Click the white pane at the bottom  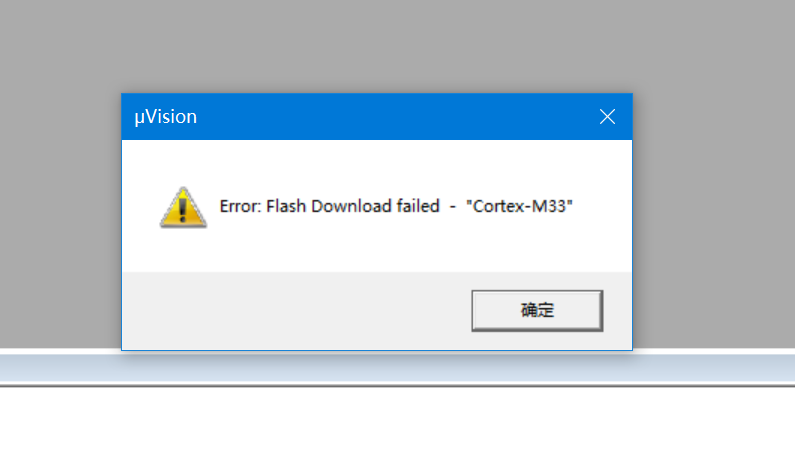coord(400,430)
